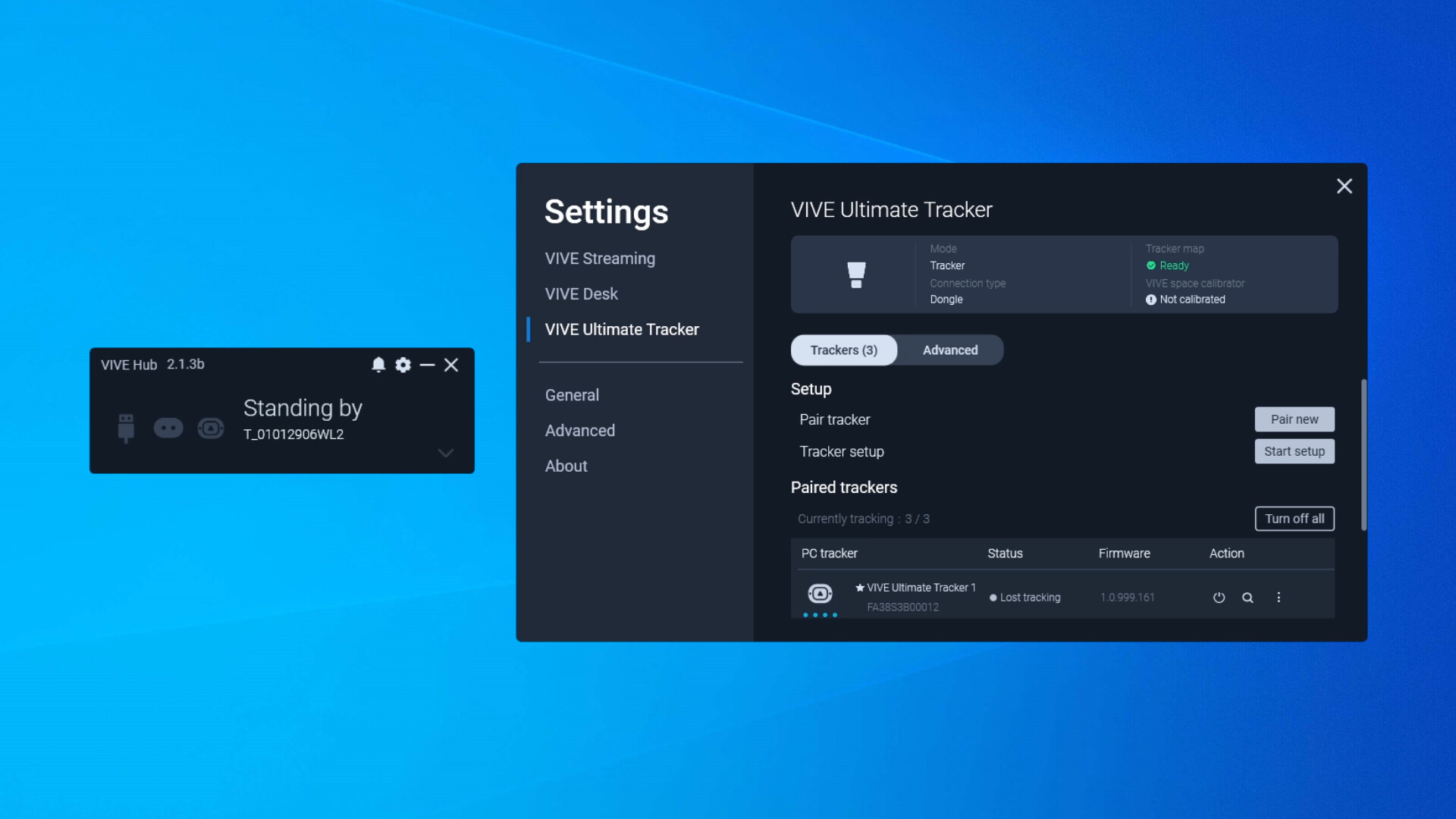The image size is (1456, 819).
Task: Click the tracker icon in VIVE Hub
Action: tap(211, 428)
